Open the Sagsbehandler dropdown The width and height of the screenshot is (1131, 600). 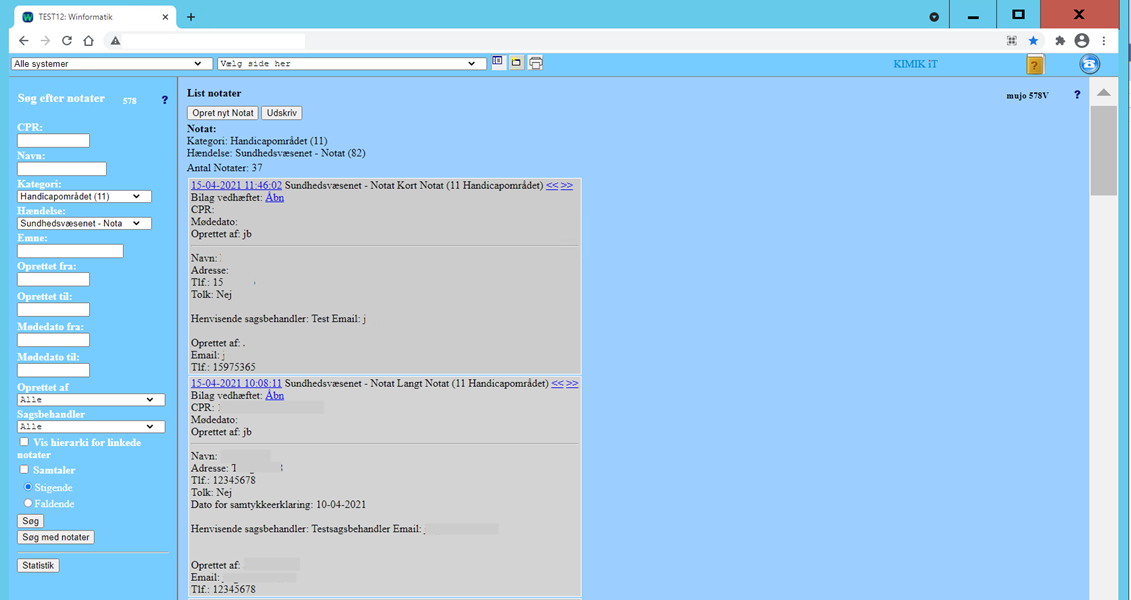coord(91,427)
